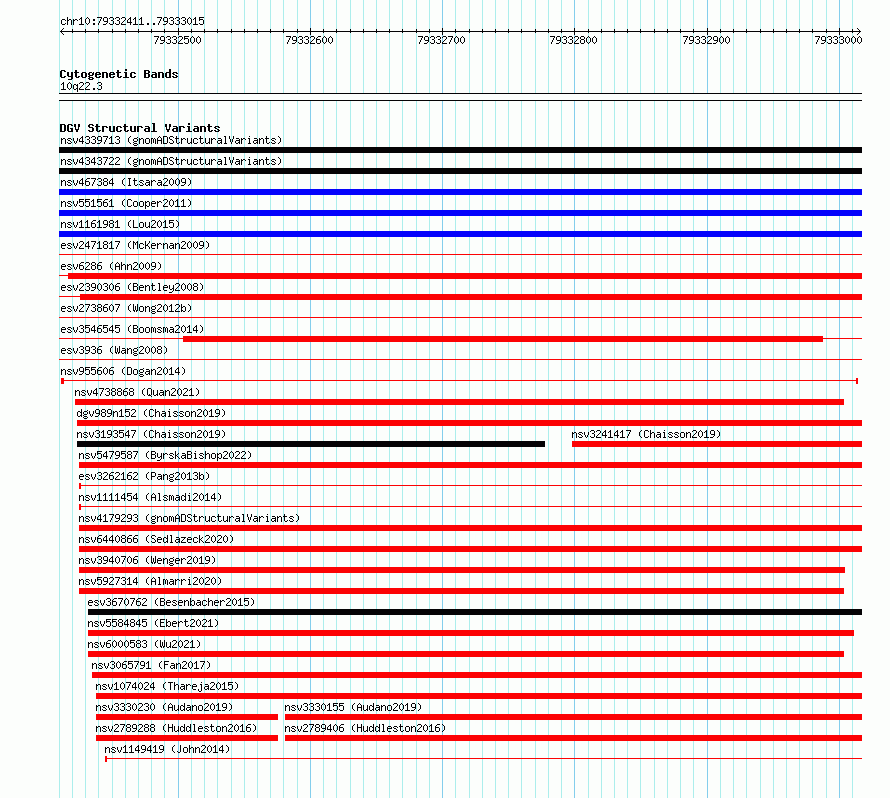Open variant esv2390306 (Bentley2008)
Viewport: 890px width, 798px height.
[x=132, y=287]
